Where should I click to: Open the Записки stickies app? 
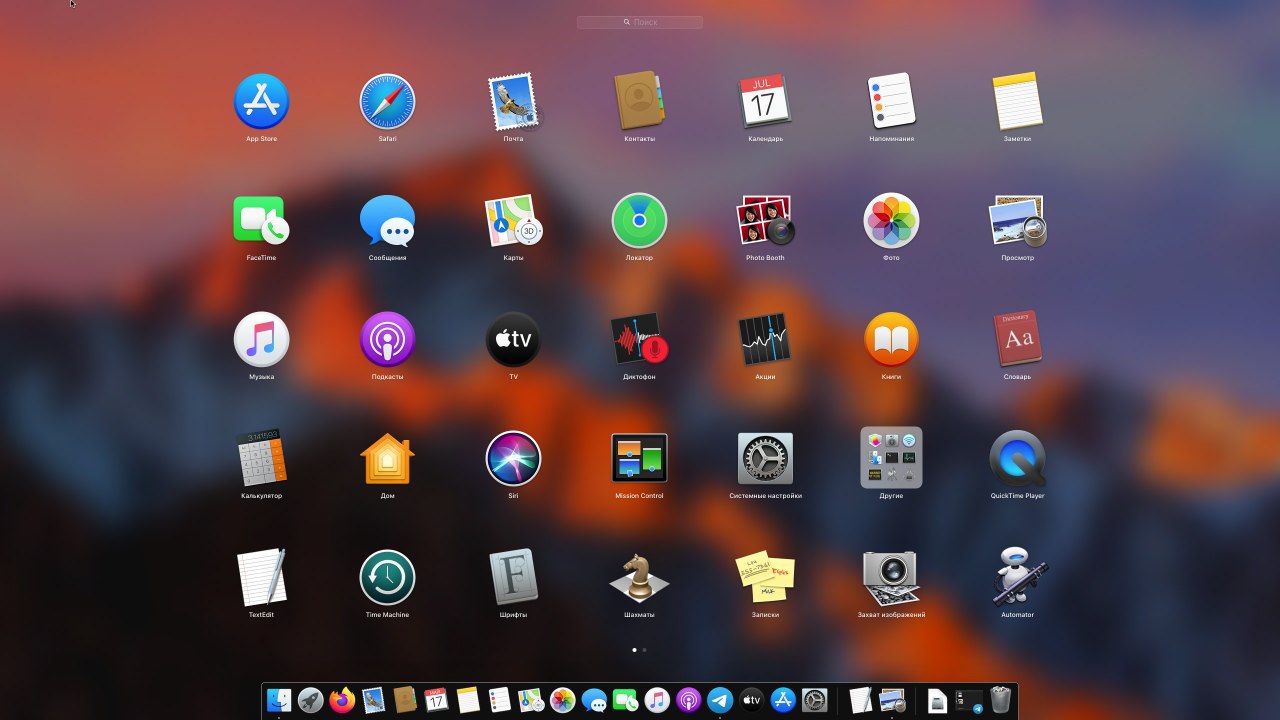765,578
